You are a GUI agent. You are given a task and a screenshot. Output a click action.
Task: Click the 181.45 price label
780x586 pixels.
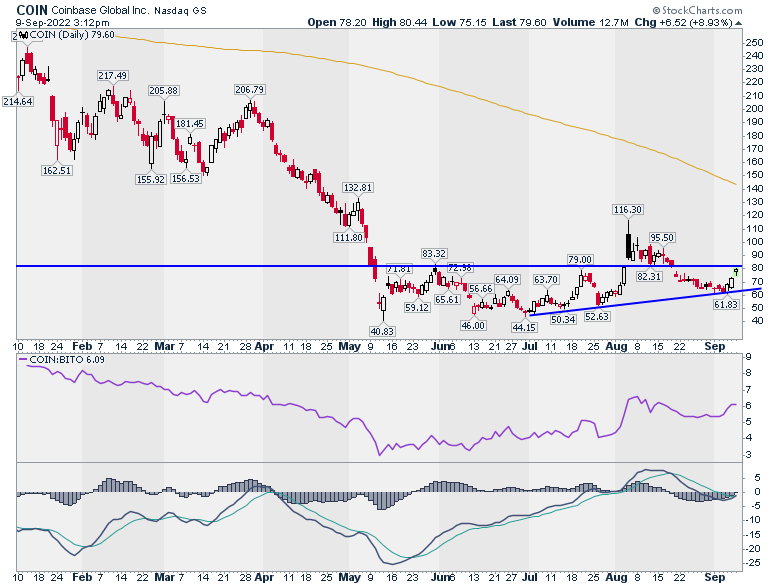point(190,123)
